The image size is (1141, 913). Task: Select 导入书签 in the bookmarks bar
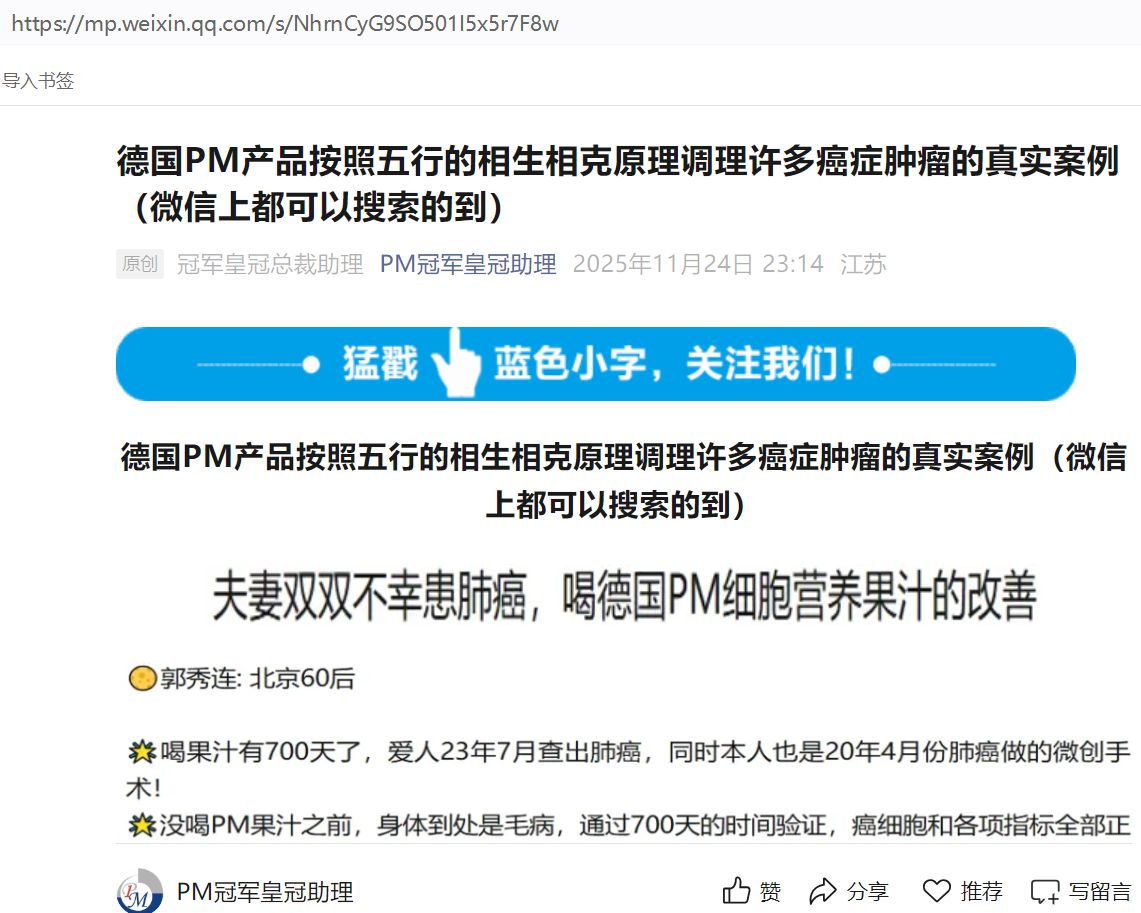tap(38, 81)
